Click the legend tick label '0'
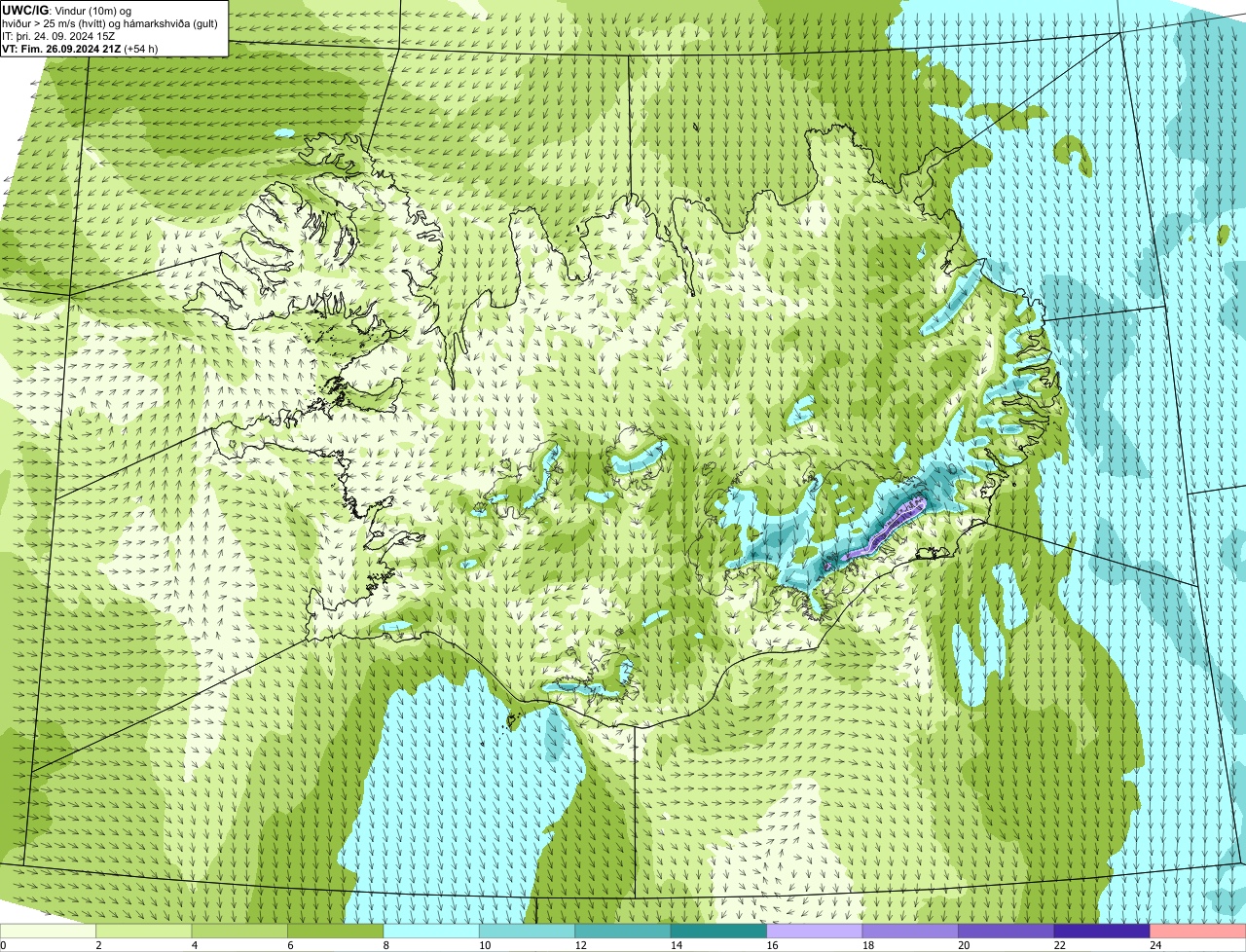This screenshot has width=1246, height=952. coord(3,945)
